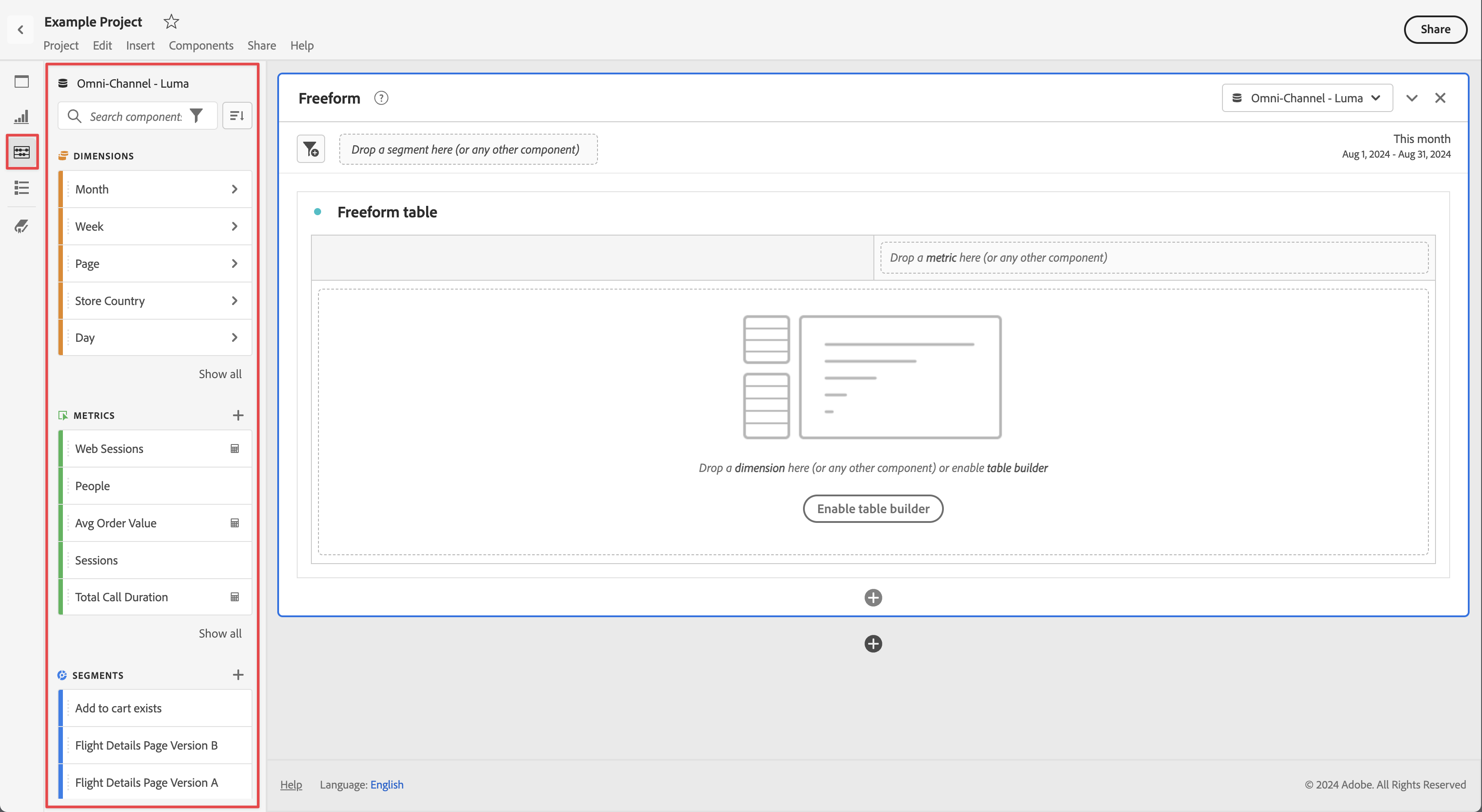The height and width of the screenshot is (812, 1482).
Task: Open the Insert menu
Action: 140,46
